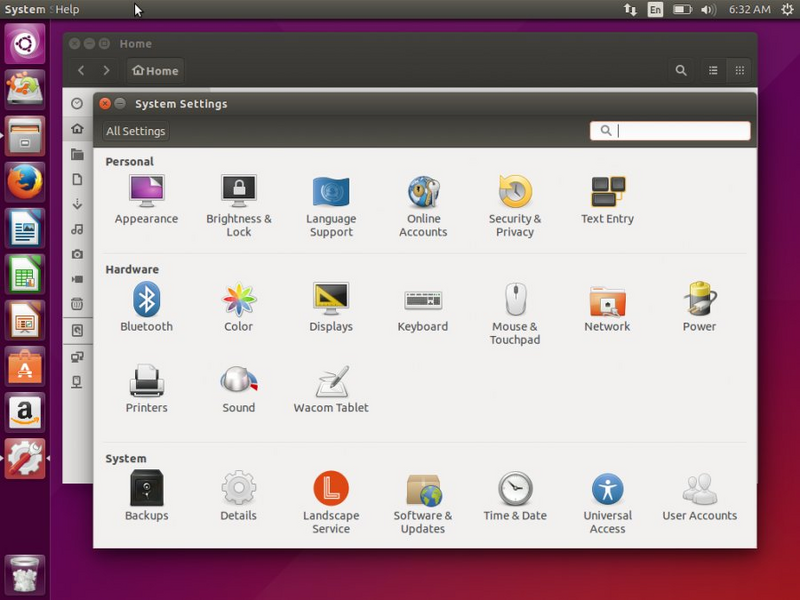
Task: Open Universal Access settings
Action: [x=607, y=491]
